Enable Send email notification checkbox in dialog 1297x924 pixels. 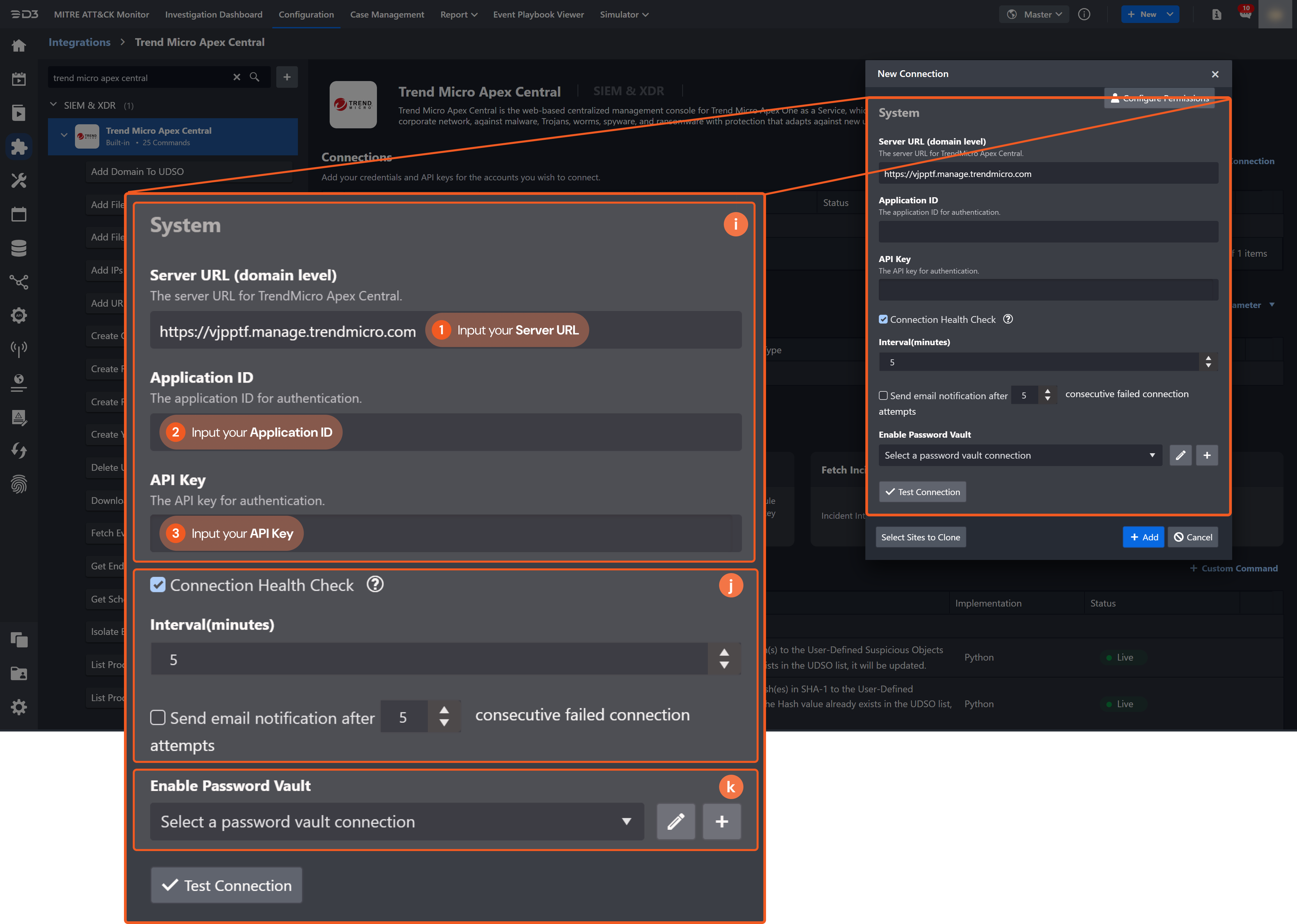(884, 395)
